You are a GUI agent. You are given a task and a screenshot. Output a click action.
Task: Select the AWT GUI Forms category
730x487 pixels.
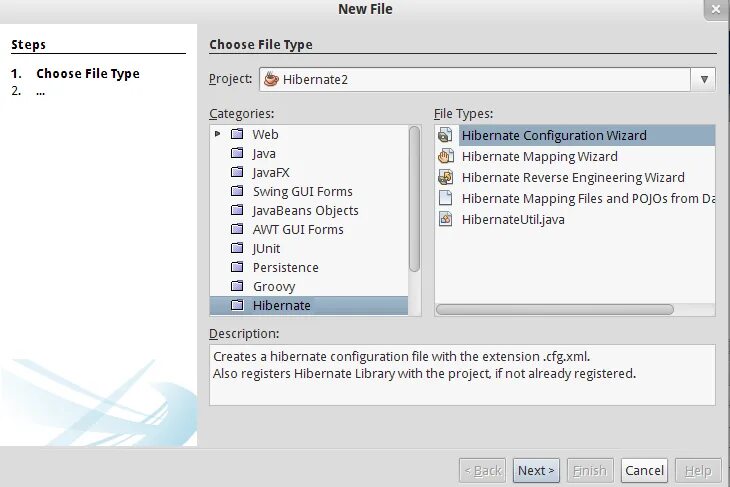pos(298,230)
